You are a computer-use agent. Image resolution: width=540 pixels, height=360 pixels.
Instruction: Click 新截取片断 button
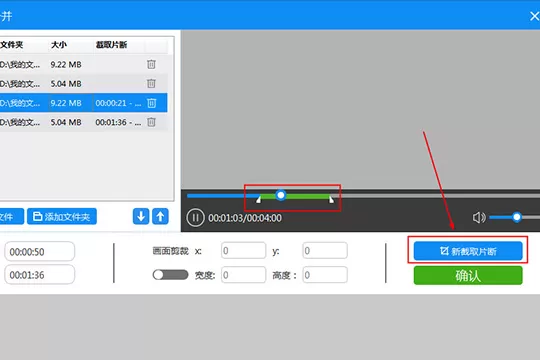coord(468,251)
